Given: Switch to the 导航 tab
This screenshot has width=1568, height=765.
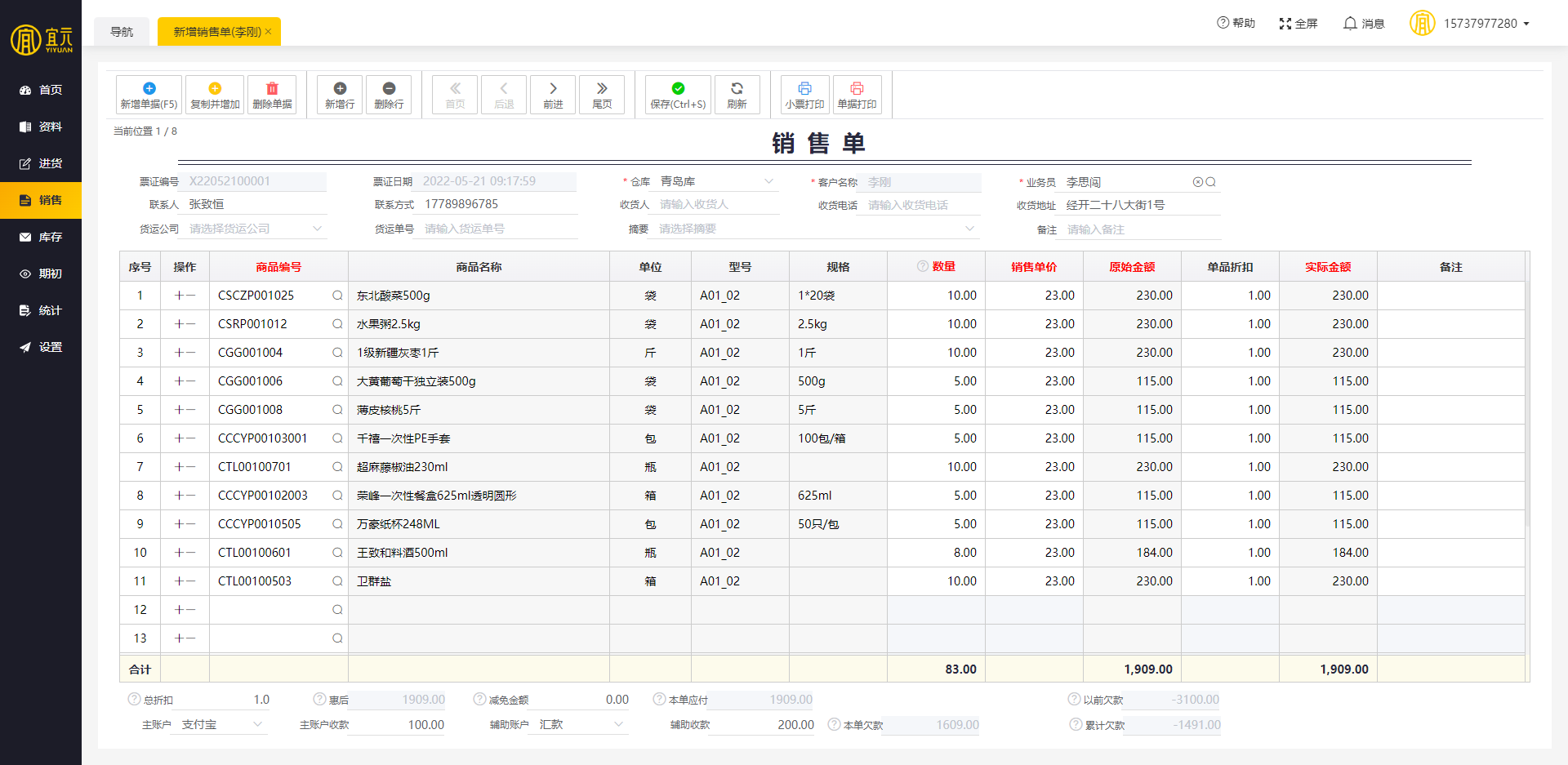Looking at the screenshot, I should tap(122, 32).
